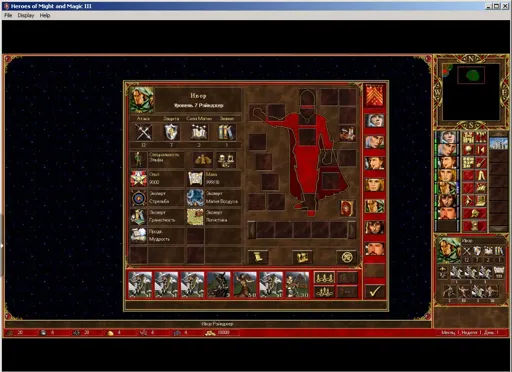
Task: Click the Spell Power stat icon
Action: coord(199,132)
